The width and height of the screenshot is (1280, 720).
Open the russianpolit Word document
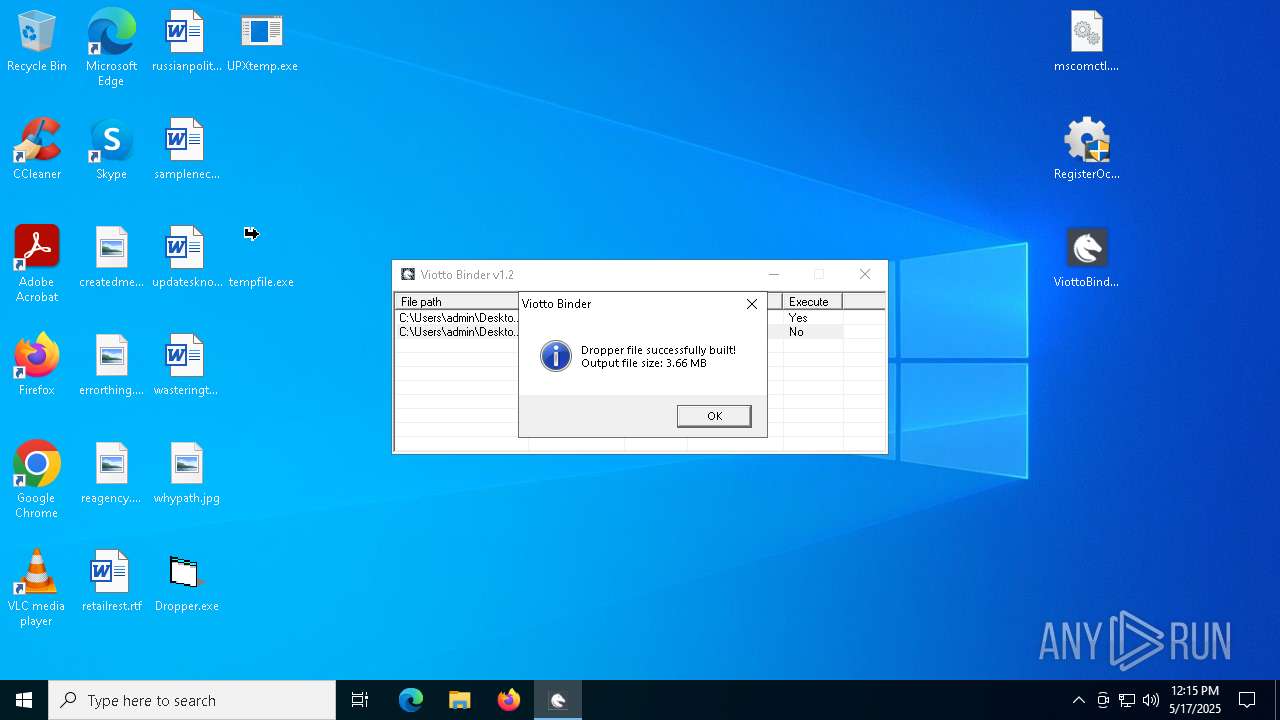tap(186, 42)
